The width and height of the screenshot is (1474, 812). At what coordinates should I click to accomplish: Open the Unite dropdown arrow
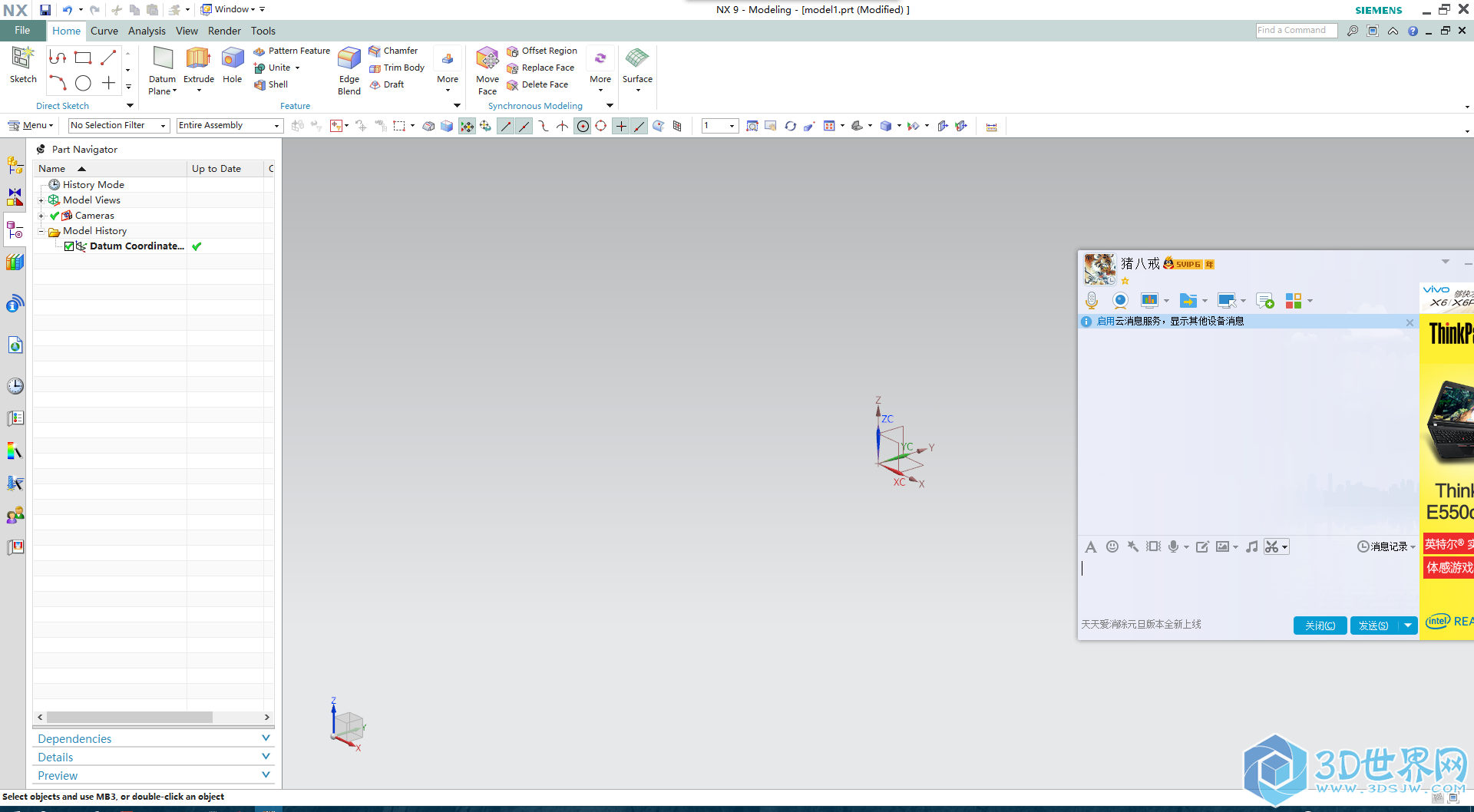click(x=298, y=68)
